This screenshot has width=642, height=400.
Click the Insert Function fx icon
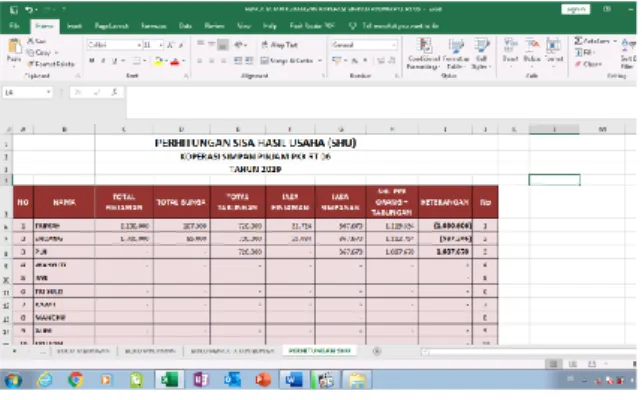click(x=115, y=93)
